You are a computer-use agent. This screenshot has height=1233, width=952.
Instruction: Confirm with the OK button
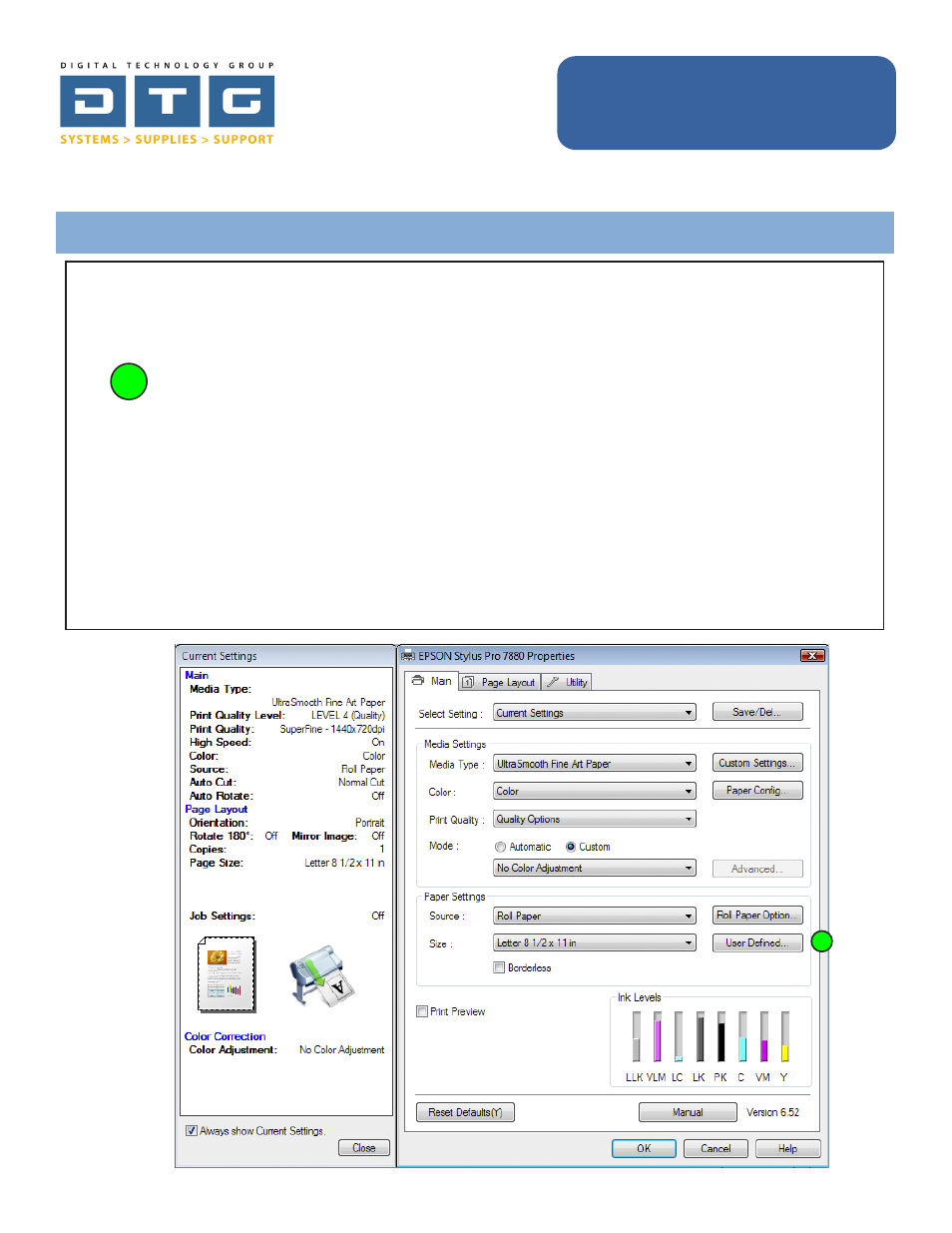pos(644,1148)
